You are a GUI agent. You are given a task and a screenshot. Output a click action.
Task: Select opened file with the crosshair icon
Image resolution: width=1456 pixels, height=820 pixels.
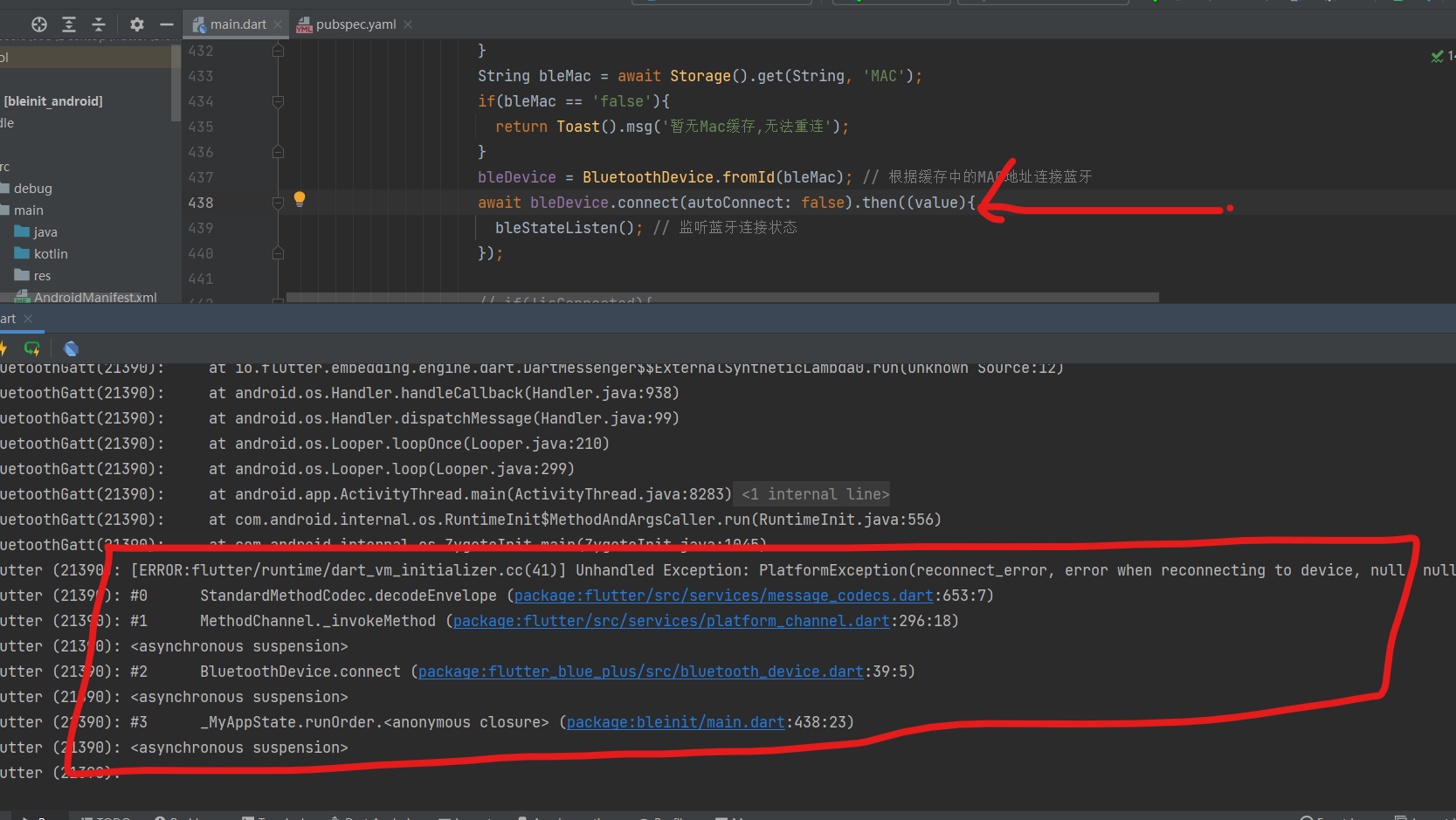38,24
